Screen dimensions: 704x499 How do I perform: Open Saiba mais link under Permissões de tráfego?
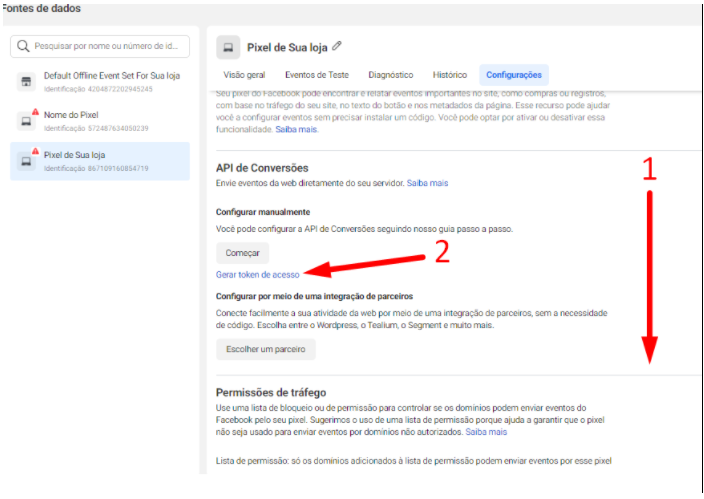point(486,432)
